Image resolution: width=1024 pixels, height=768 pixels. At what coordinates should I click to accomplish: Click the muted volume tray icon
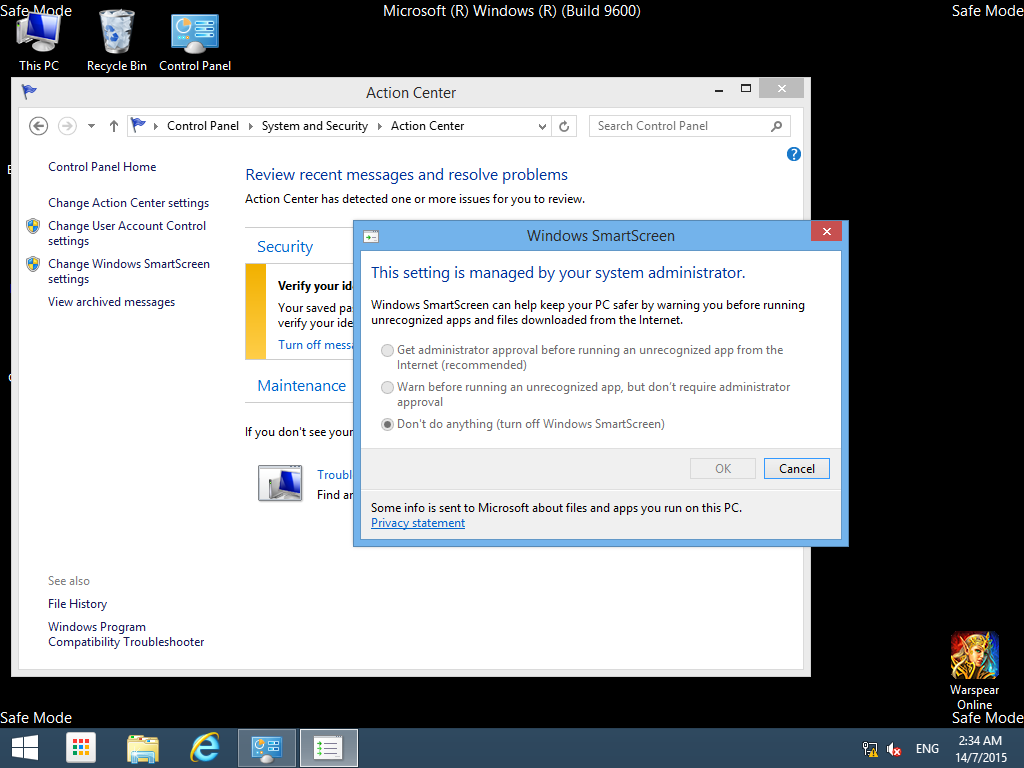point(893,749)
